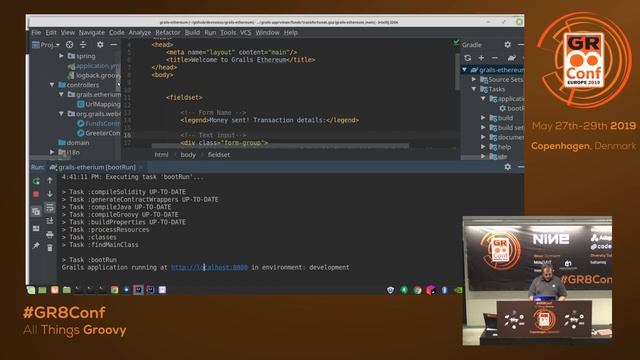Clear console with trash icon
Screen dimensions: 640x360
tap(50, 248)
